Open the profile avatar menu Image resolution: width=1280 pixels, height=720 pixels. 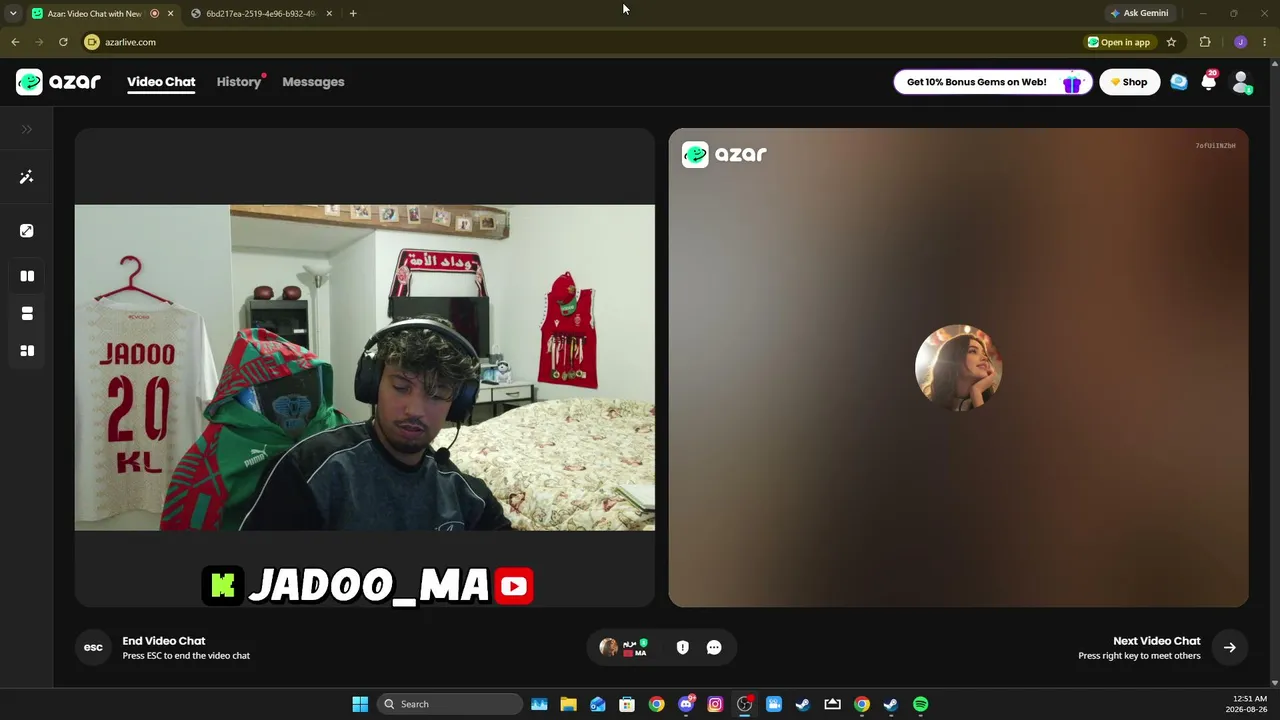[x=1241, y=82]
